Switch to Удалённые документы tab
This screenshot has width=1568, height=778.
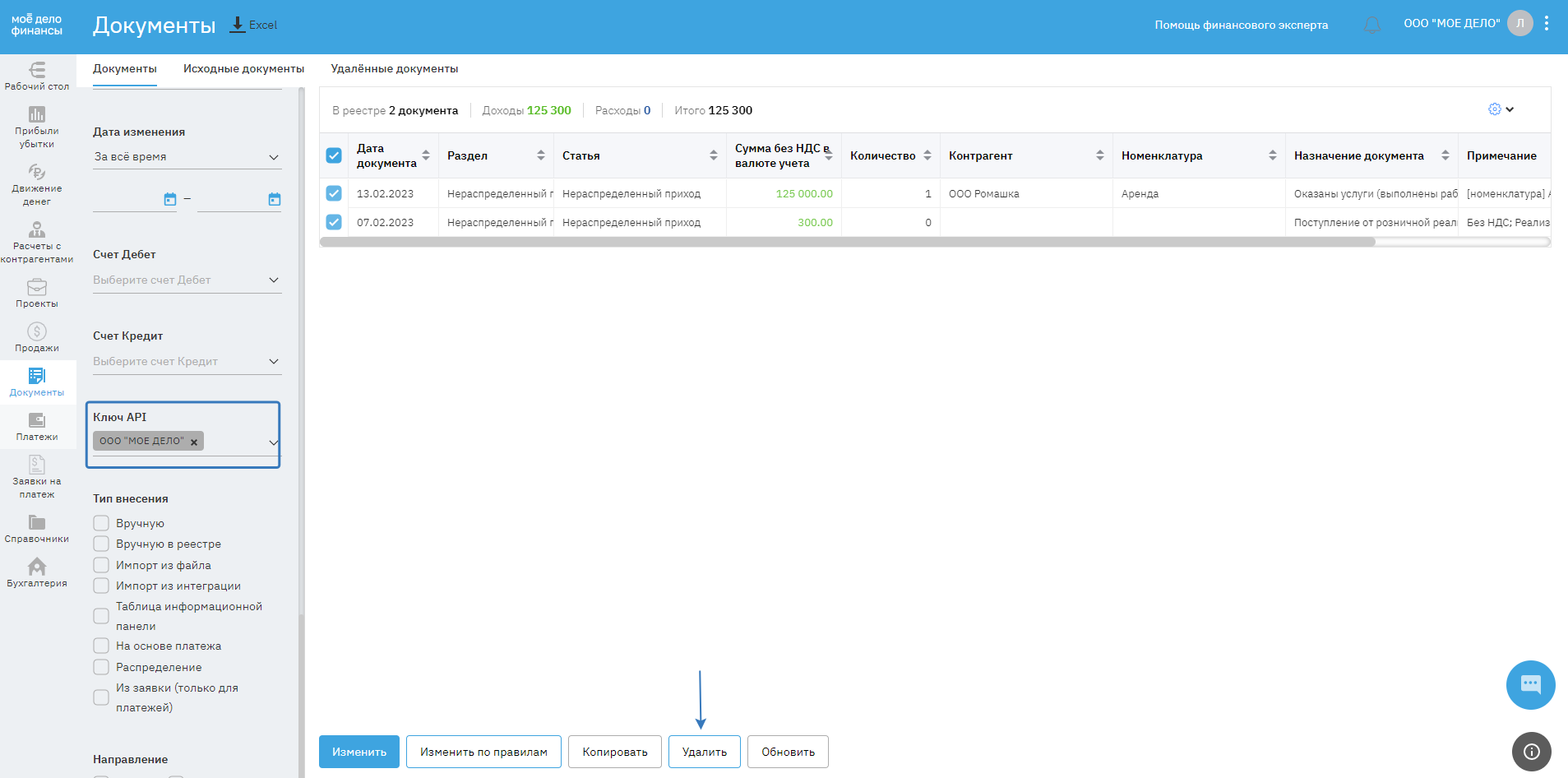coord(394,69)
